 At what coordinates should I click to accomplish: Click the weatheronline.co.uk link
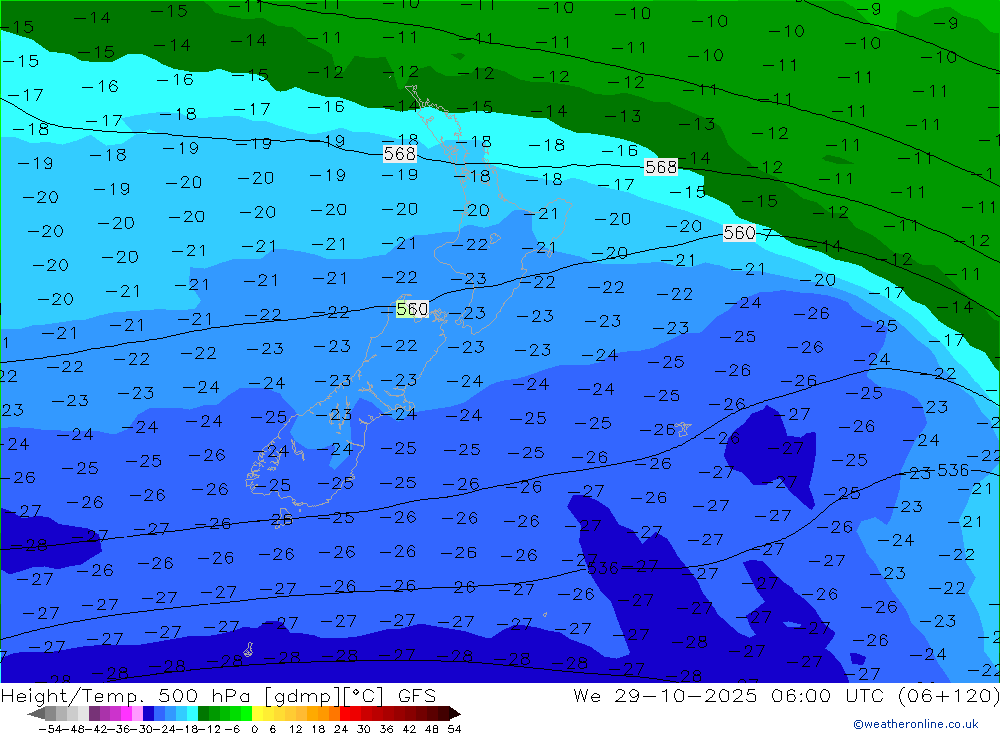click(x=916, y=724)
